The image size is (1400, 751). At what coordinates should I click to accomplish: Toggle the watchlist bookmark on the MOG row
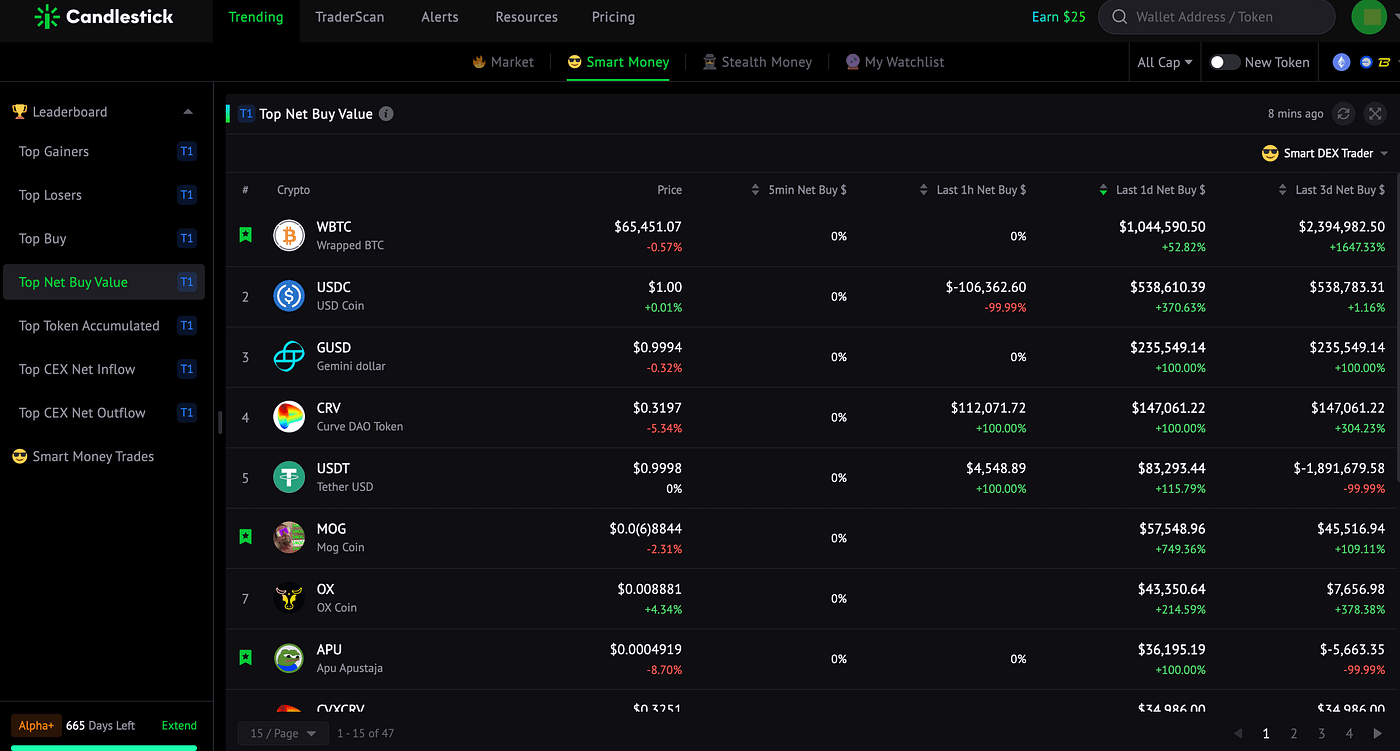[246, 537]
